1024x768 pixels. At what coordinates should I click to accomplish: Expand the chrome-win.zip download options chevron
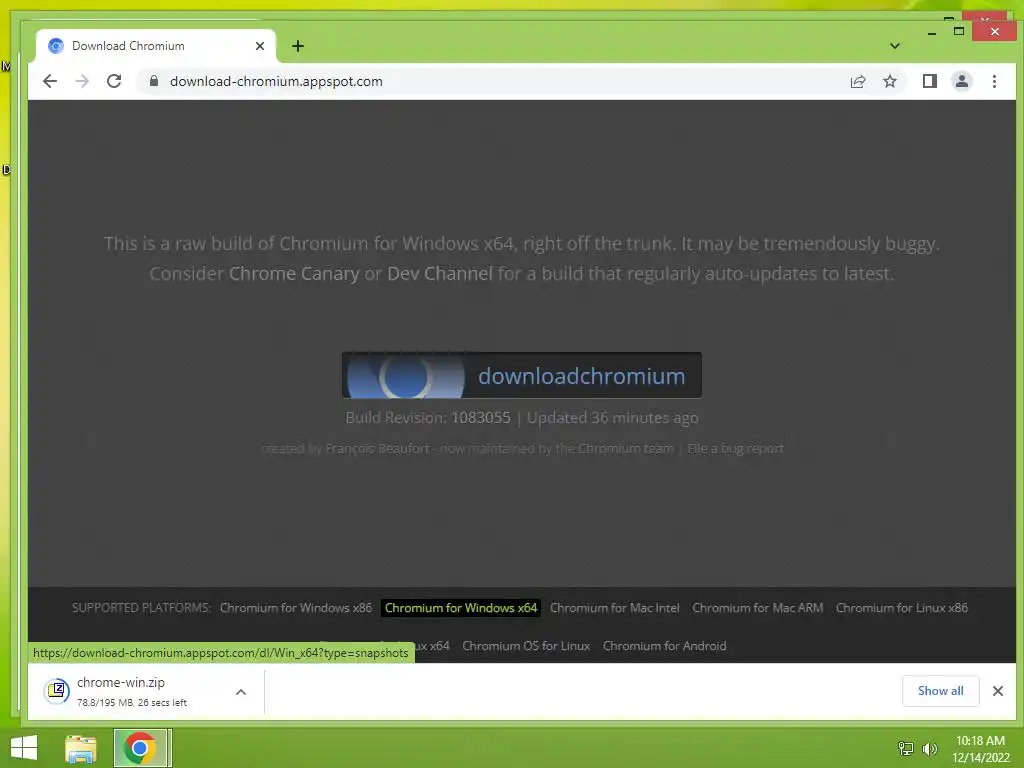[241, 692]
